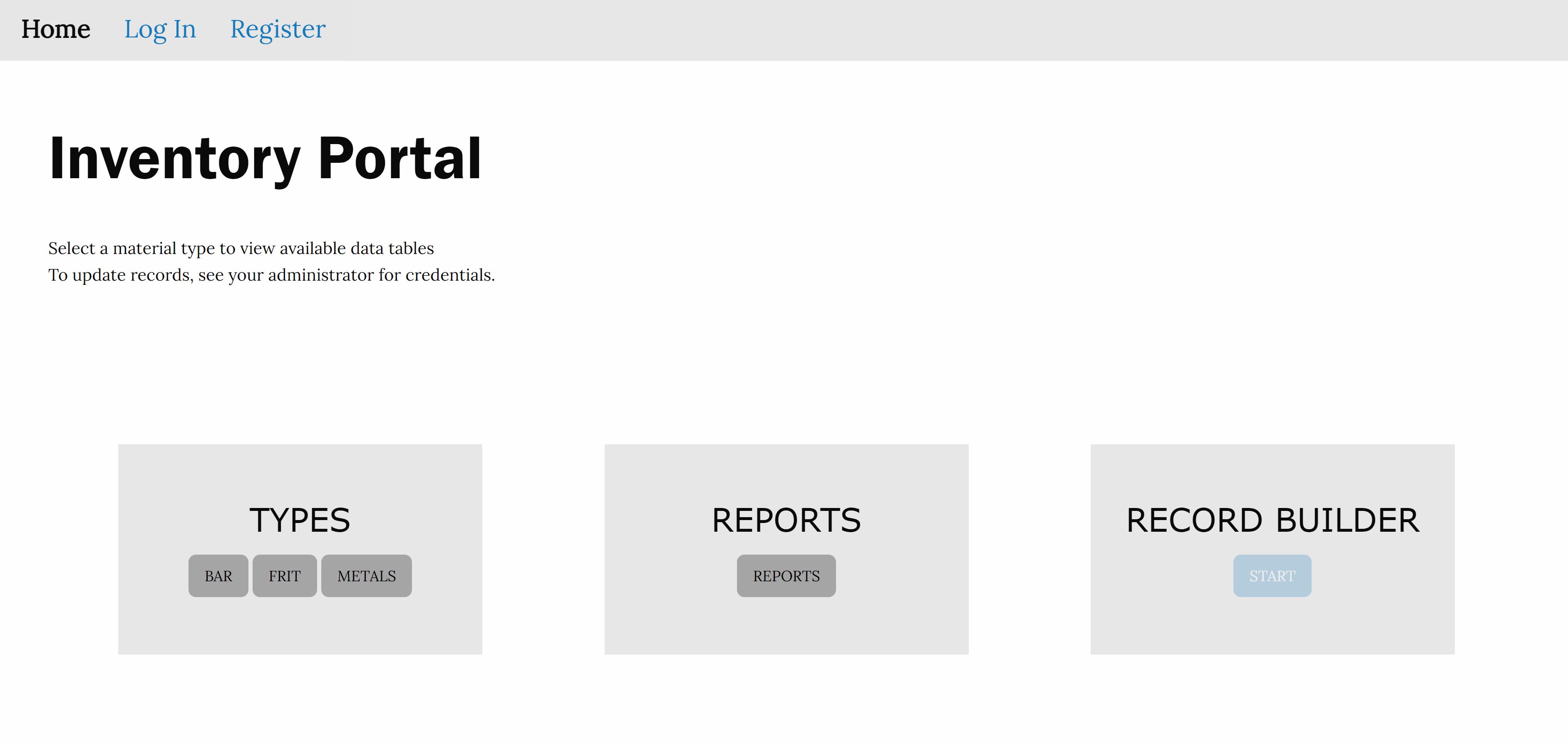Open the Register link
Viewport: 1568px width, 742px height.
pyautogui.click(x=278, y=29)
